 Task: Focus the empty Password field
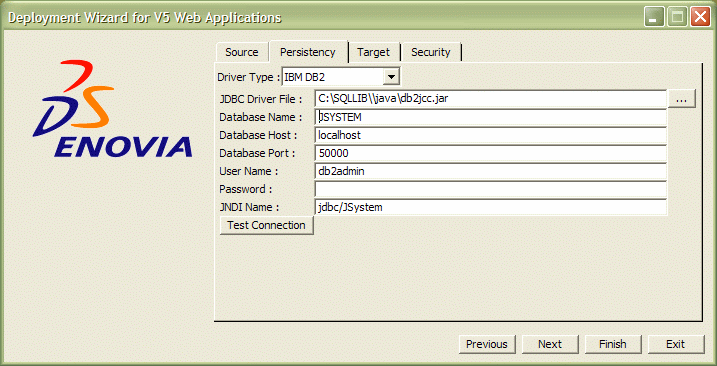click(x=490, y=189)
